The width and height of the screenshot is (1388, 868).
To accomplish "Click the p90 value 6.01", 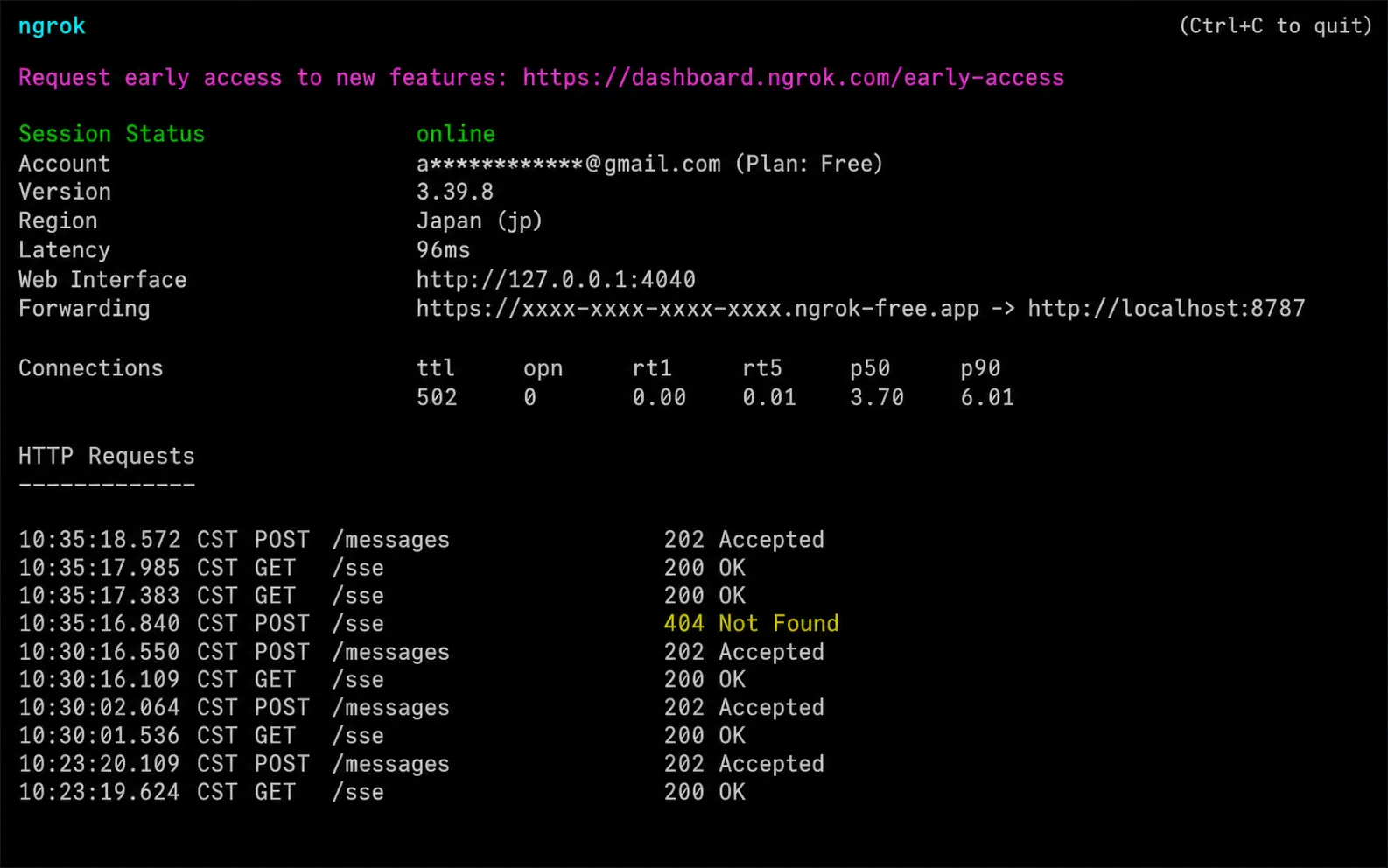I will click(987, 398).
